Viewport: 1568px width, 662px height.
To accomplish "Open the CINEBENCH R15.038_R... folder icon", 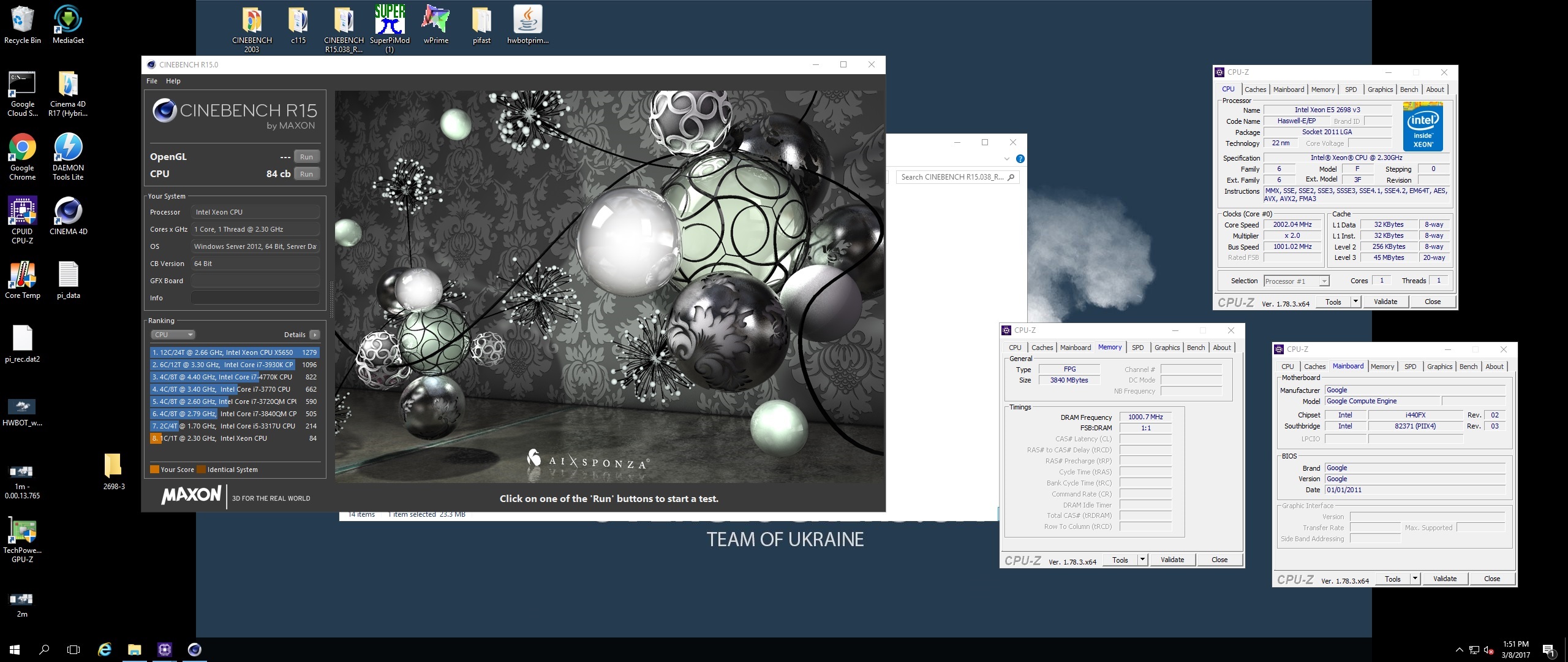I will (x=344, y=29).
